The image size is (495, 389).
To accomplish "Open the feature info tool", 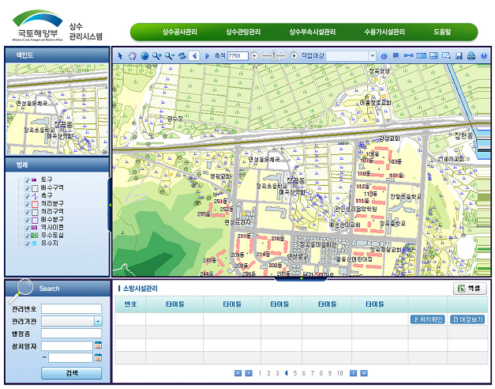I will [384, 56].
